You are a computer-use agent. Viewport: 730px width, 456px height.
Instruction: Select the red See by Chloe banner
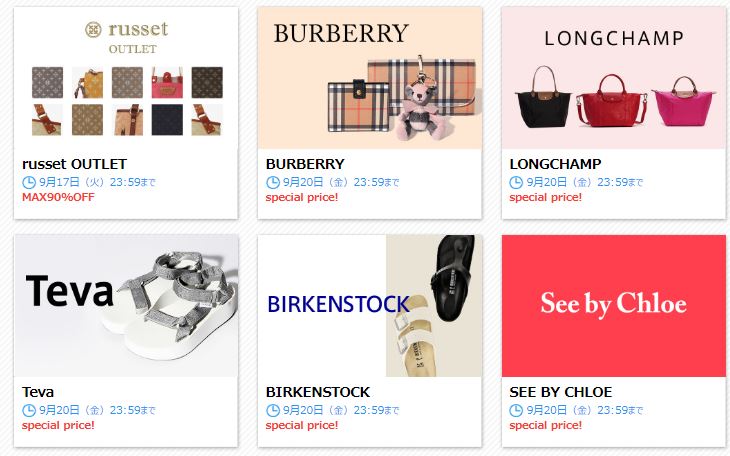(614, 306)
